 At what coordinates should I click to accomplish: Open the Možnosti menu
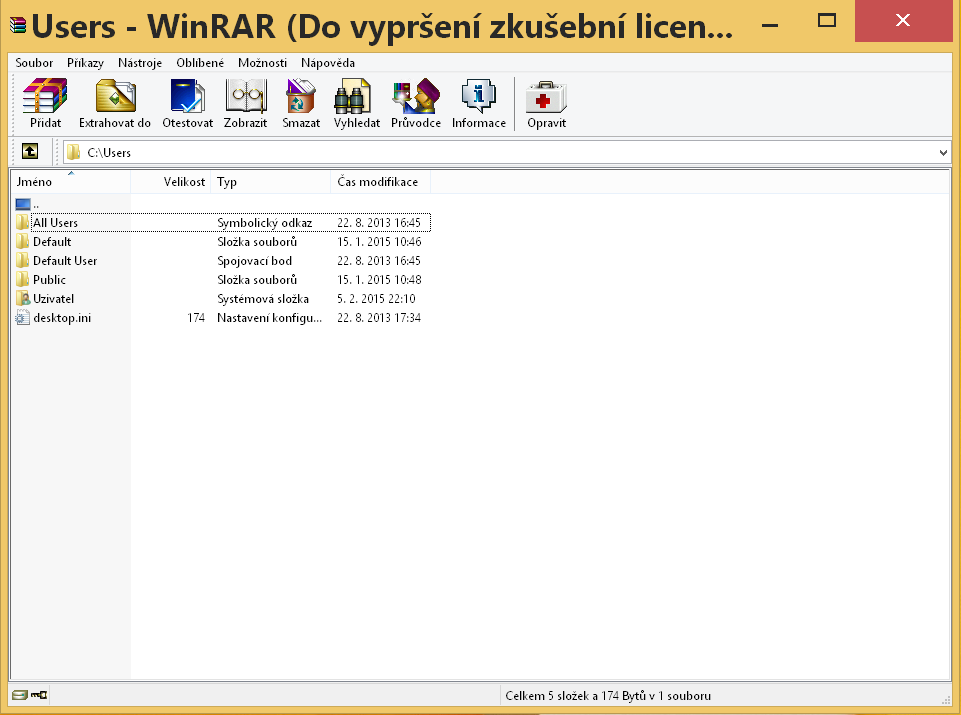262,62
